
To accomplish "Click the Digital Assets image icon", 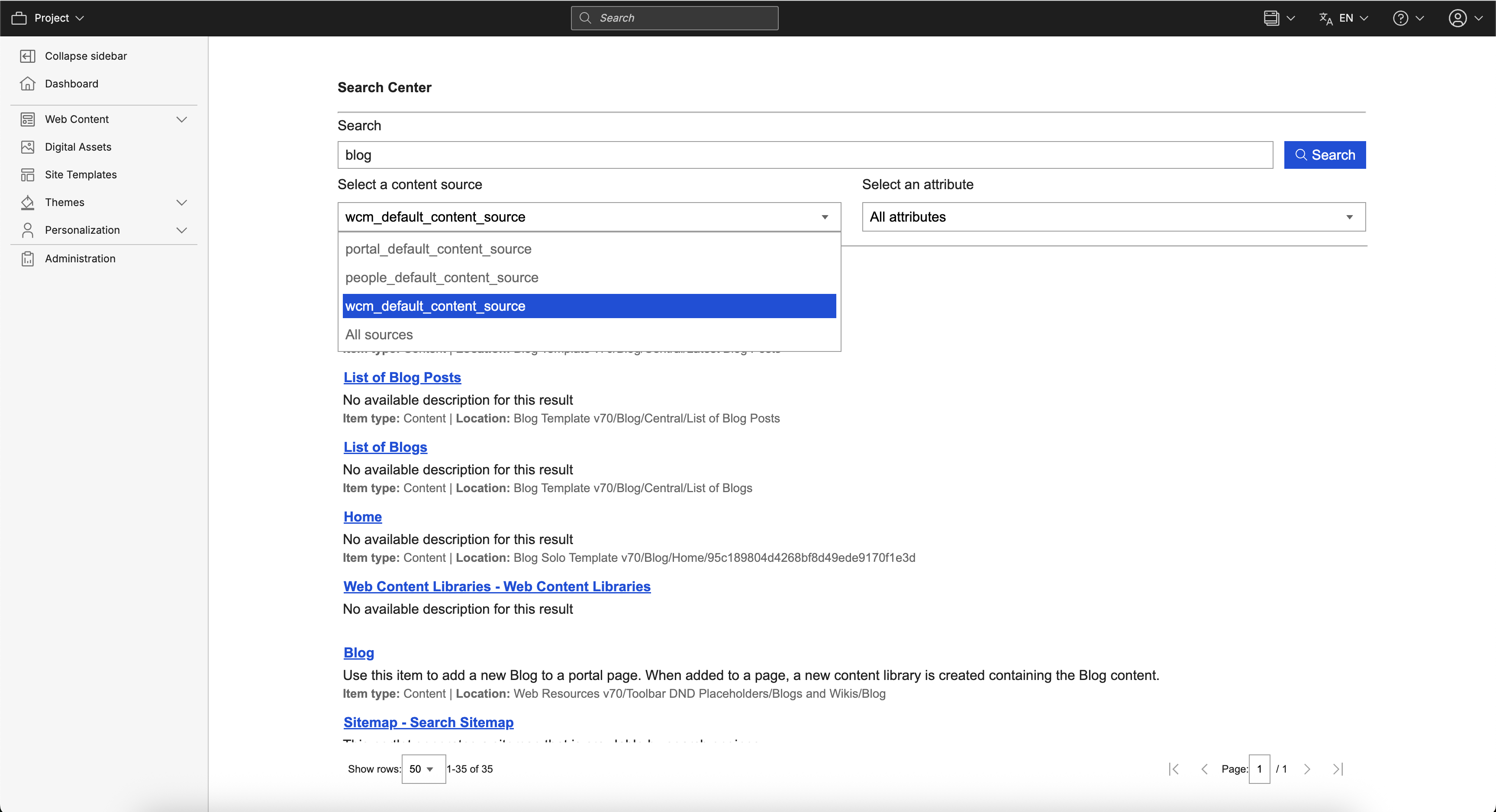I will pos(27,147).
